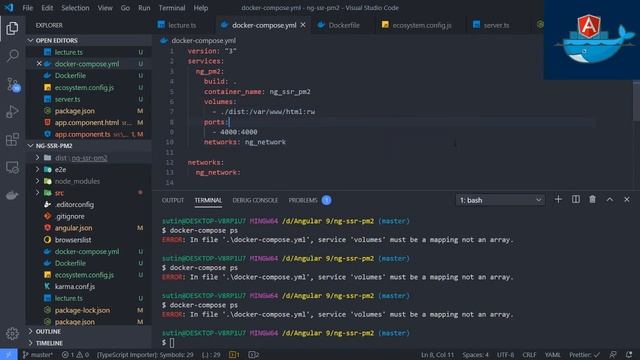The image size is (640, 360).
Task: Create a new terminal with plus icon
Action: click(x=558, y=199)
